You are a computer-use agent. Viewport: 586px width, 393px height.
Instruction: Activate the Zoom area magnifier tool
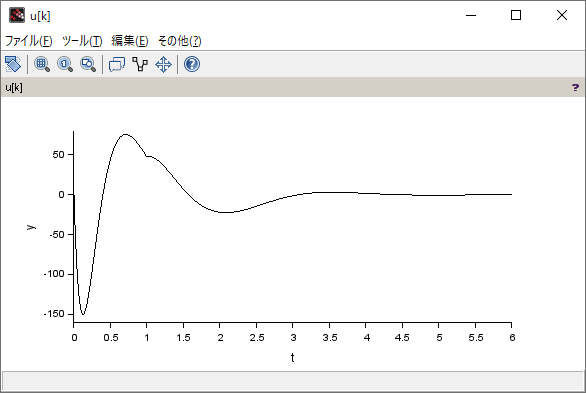coord(42,64)
